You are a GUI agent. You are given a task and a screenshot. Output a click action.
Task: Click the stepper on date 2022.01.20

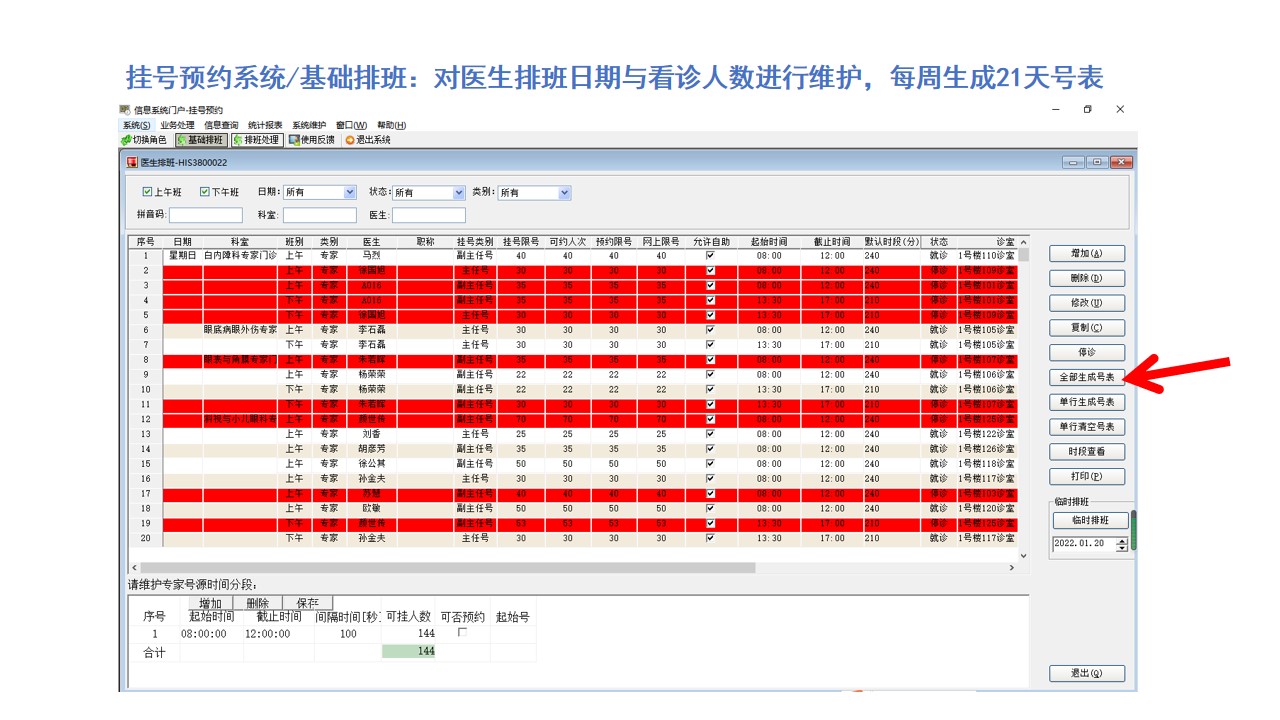point(1122,544)
